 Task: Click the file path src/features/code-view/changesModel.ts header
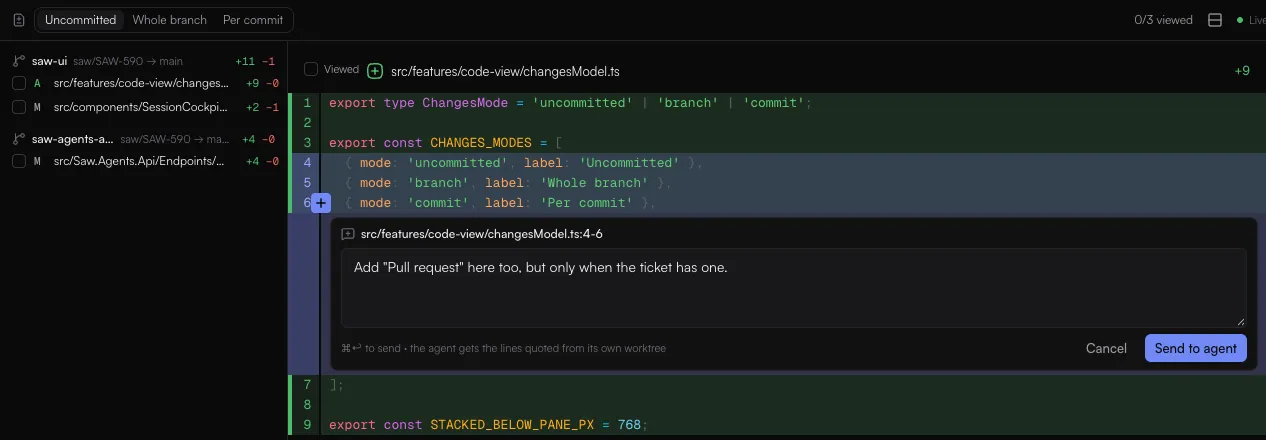(505, 71)
